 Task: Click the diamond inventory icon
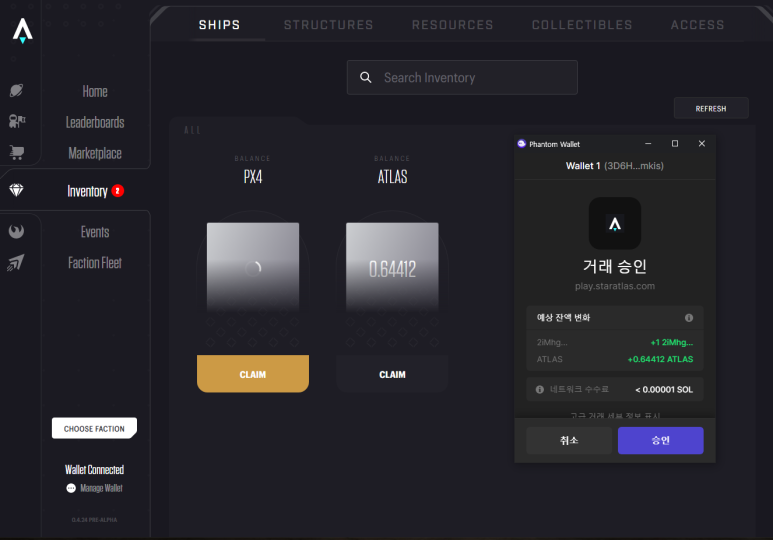[x=16, y=190]
